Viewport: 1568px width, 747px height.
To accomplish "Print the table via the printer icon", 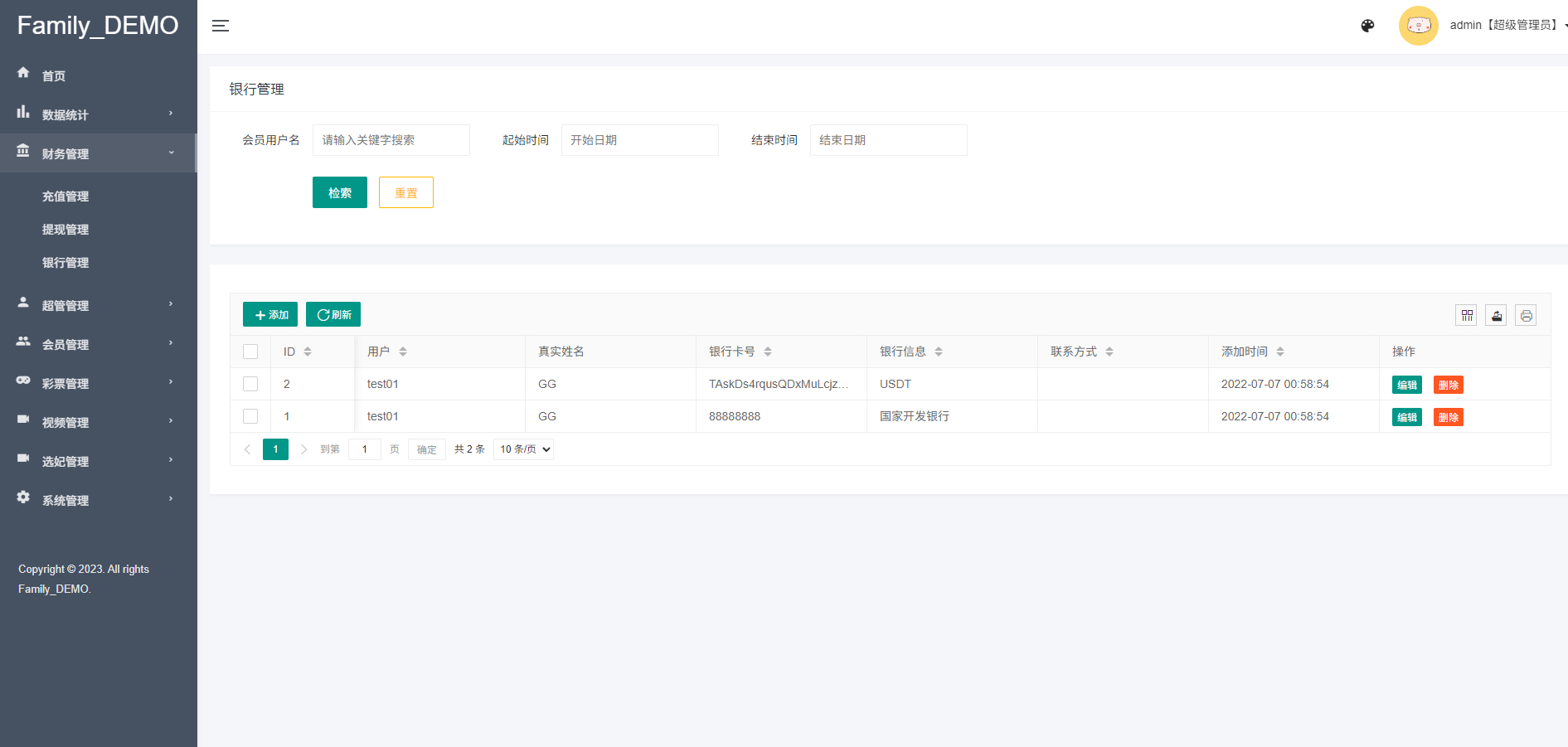I will [1526, 315].
